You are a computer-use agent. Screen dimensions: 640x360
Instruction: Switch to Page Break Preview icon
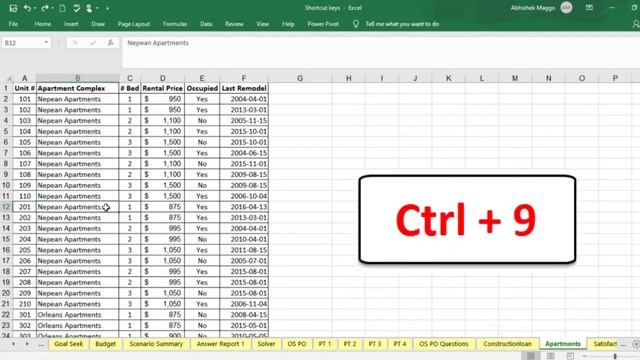pyautogui.click(x=570, y=356)
